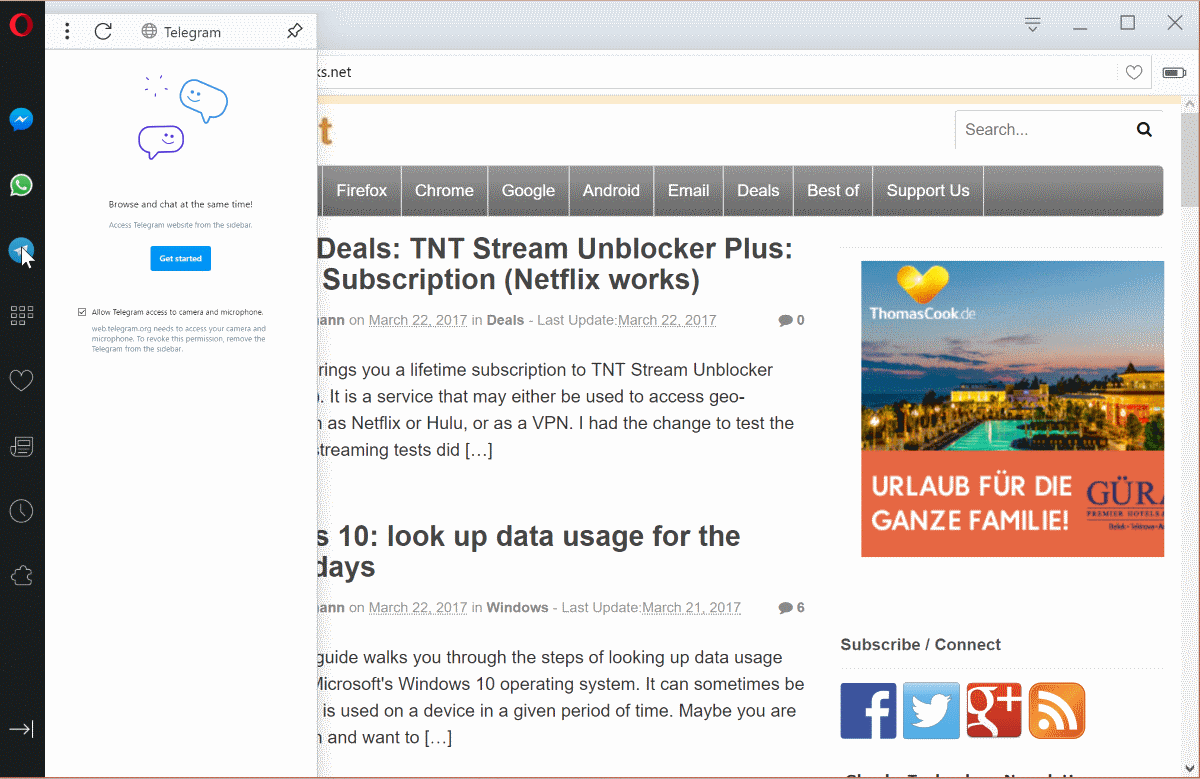
Task: Open the TNT Stream Unblocker Plus article
Action: tap(555, 263)
